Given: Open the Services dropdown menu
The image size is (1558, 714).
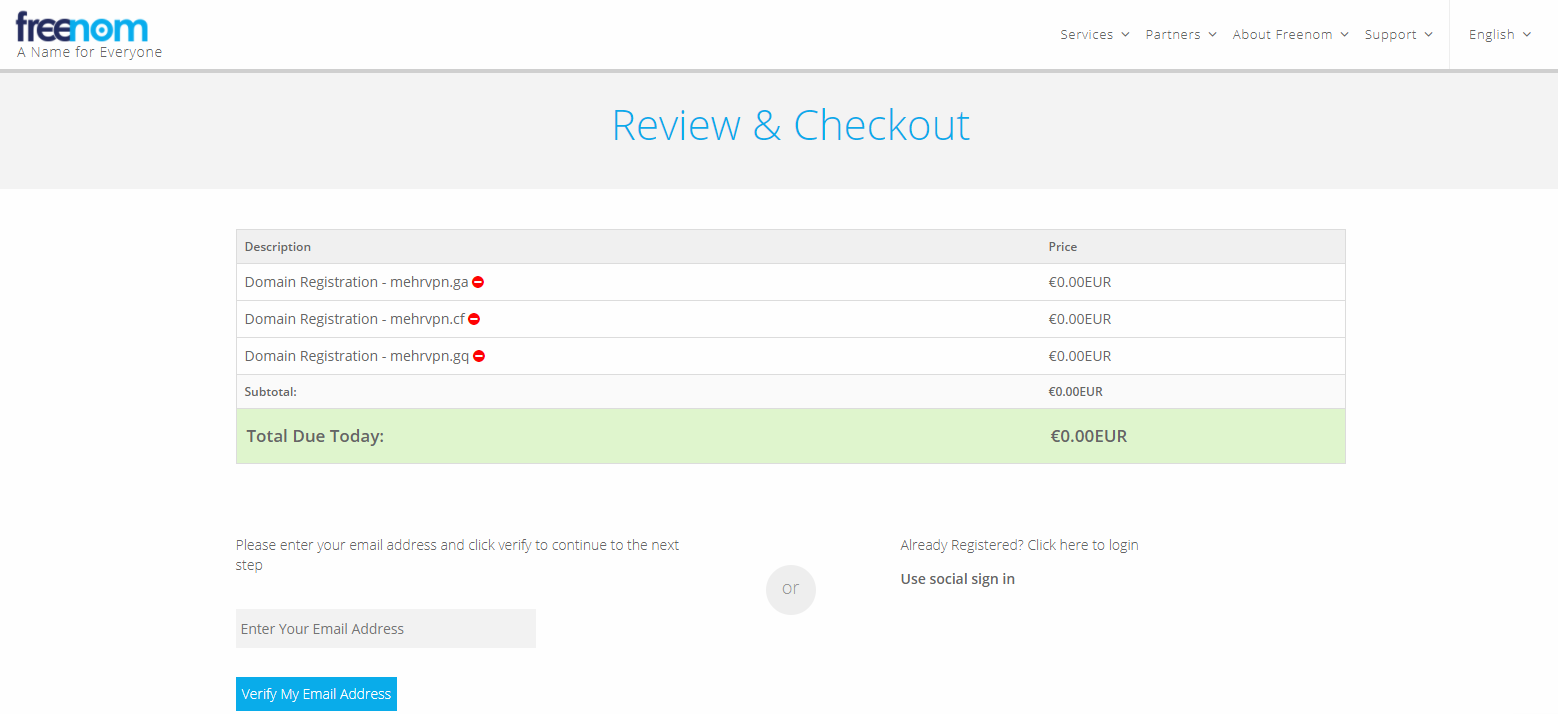Looking at the screenshot, I should point(1094,34).
